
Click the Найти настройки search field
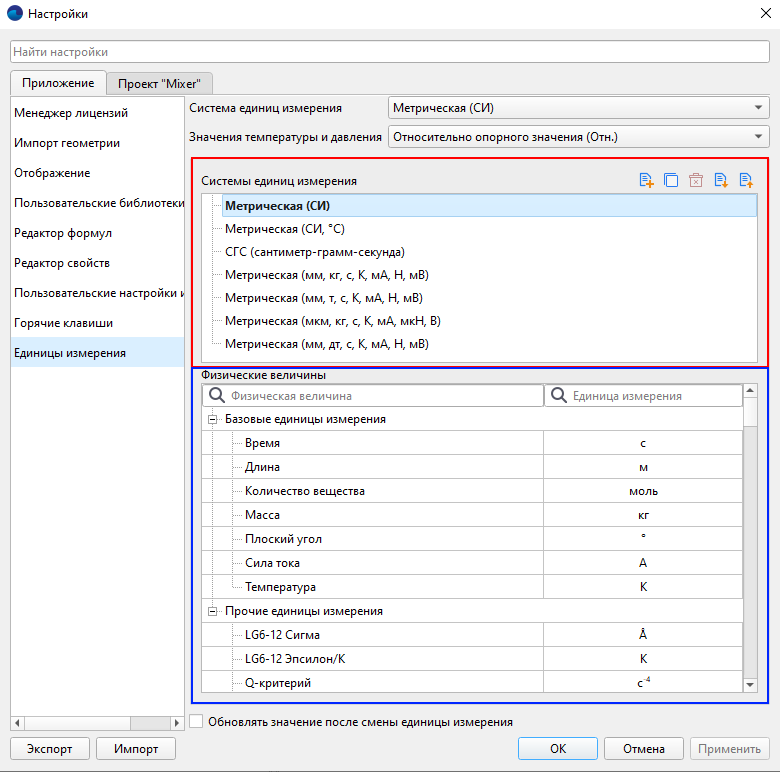point(389,52)
